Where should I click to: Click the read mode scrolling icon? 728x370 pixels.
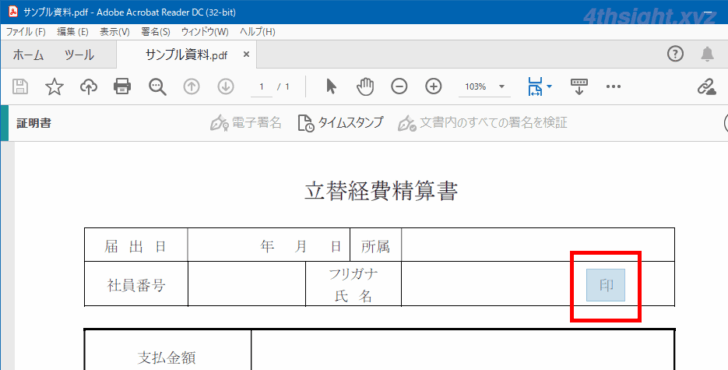point(579,87)
